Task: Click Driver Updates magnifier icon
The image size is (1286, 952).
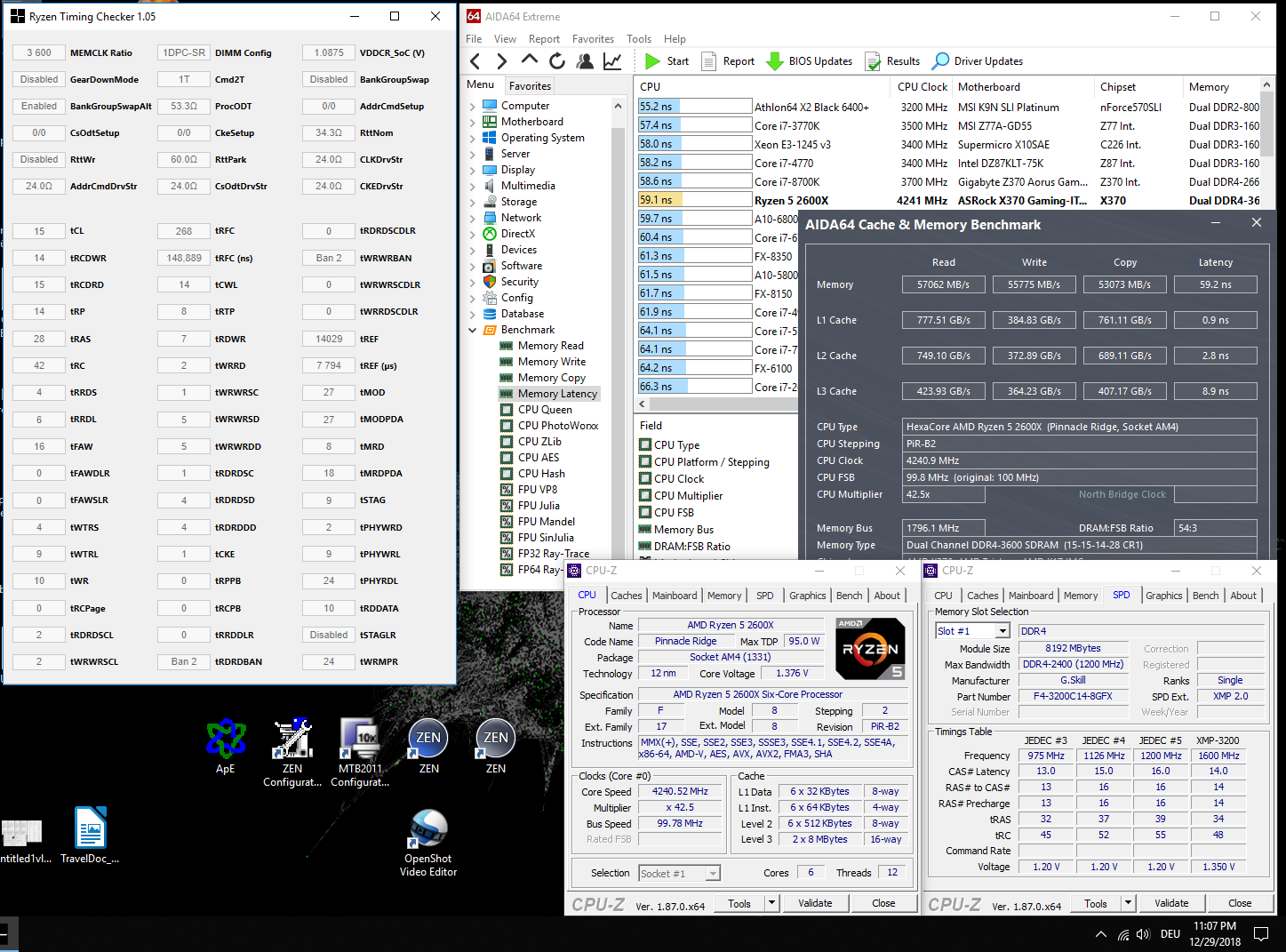Action: [x=940, y=61]
